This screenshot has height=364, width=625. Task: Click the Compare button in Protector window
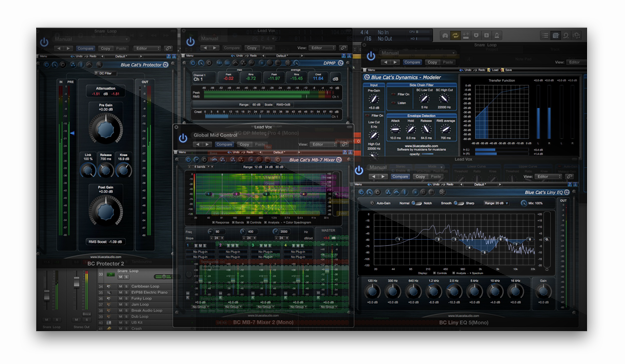[85, 48]
